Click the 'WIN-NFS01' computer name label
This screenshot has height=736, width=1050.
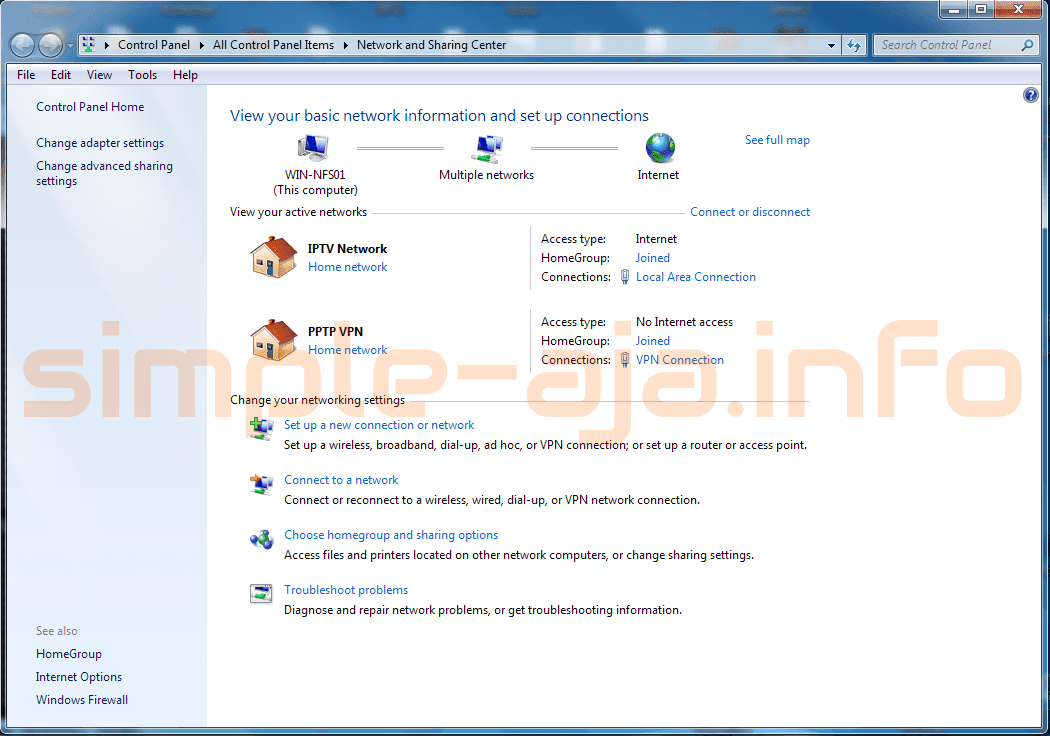click(315, 175)
